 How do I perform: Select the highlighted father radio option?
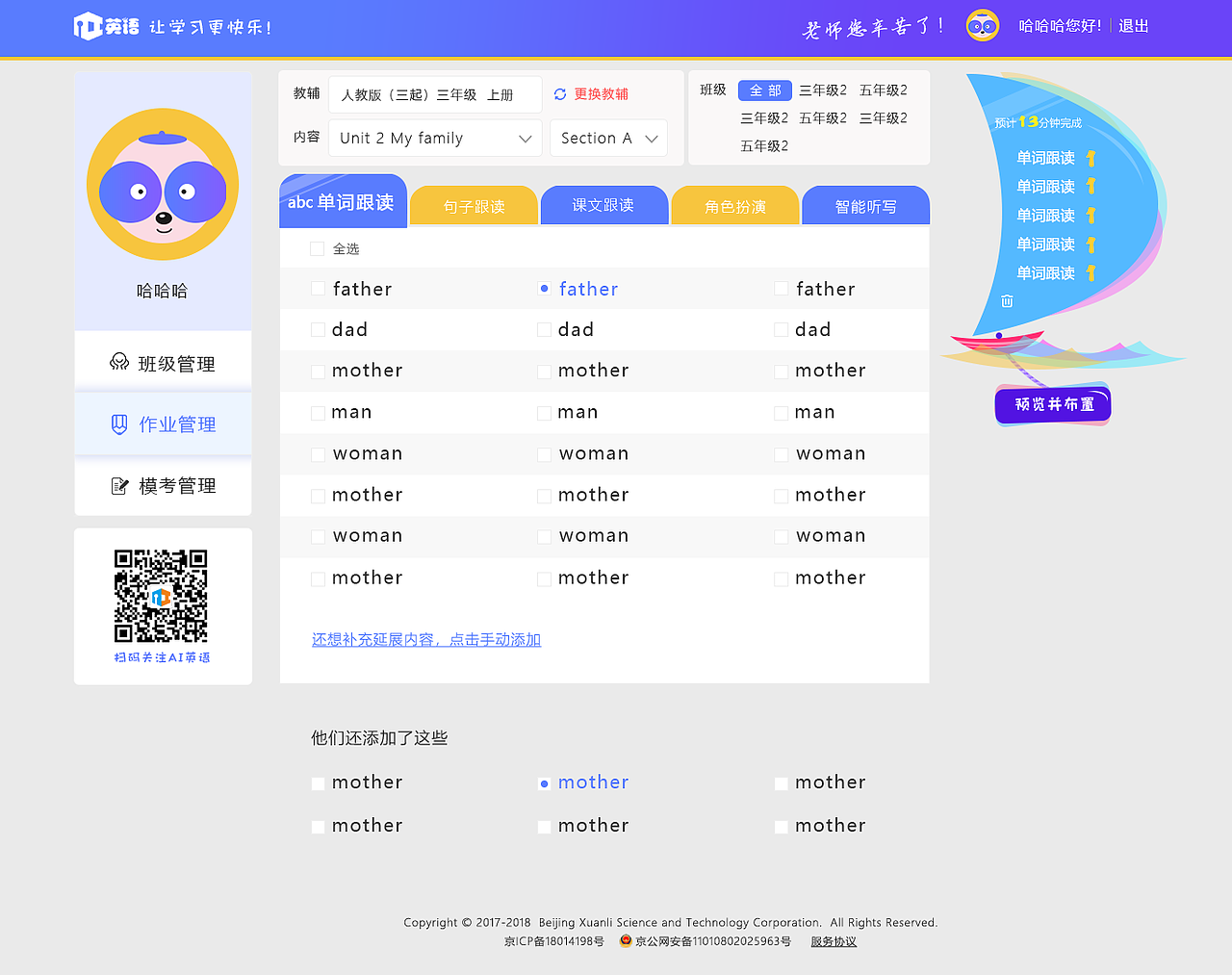544,288
